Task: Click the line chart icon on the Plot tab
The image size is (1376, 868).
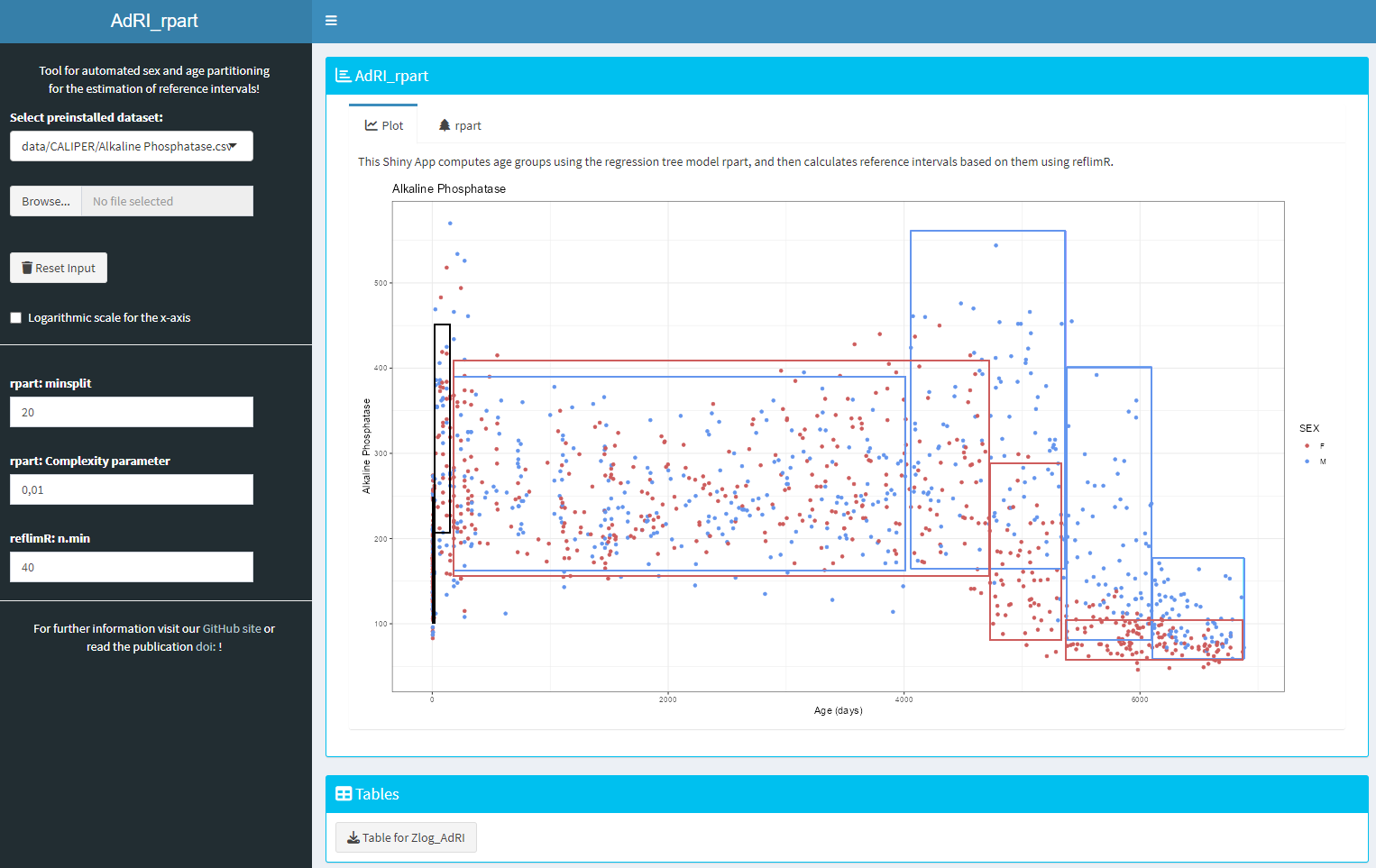Action: click(371, 125)
